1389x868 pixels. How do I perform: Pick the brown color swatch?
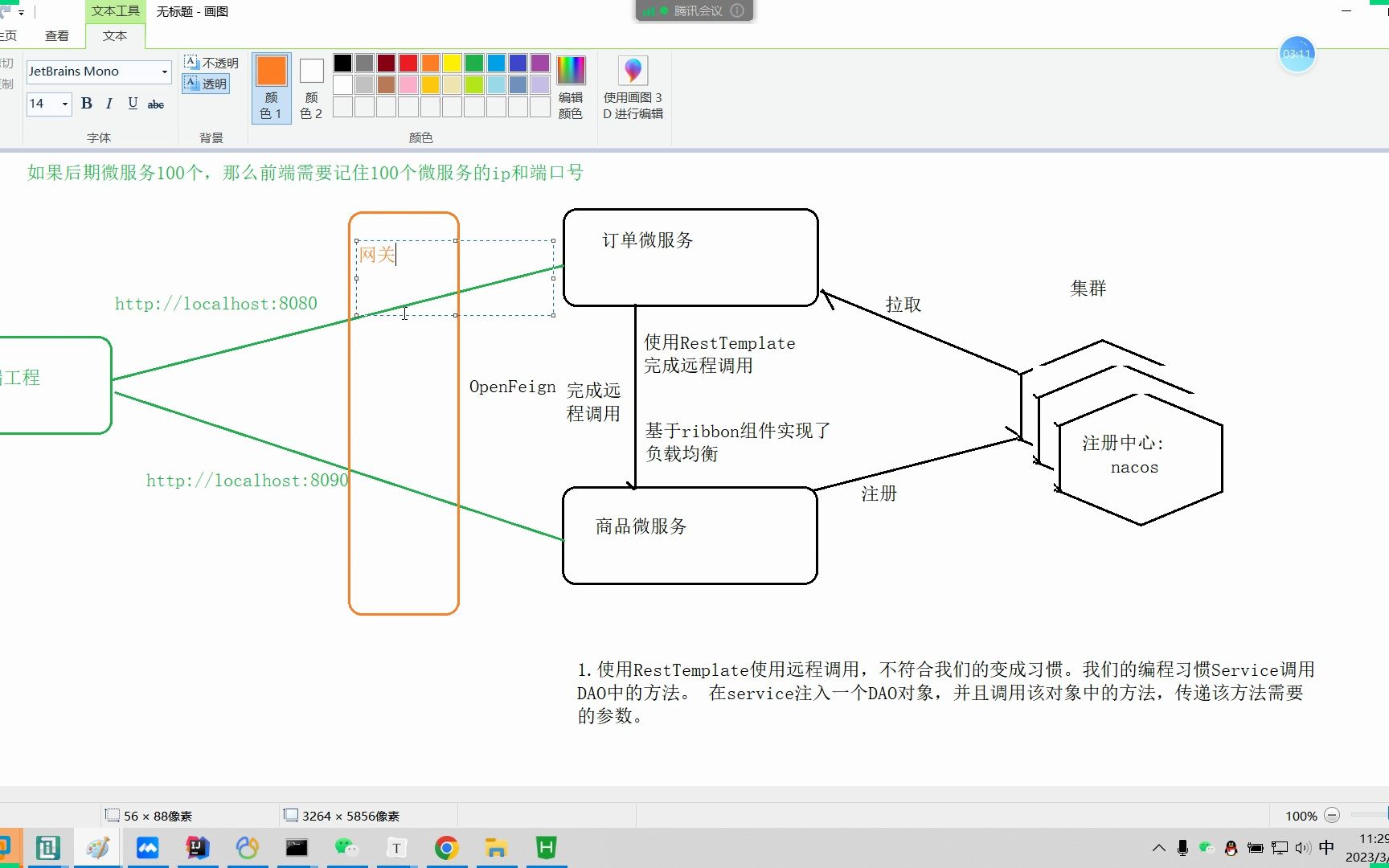[x=387, y=84]
